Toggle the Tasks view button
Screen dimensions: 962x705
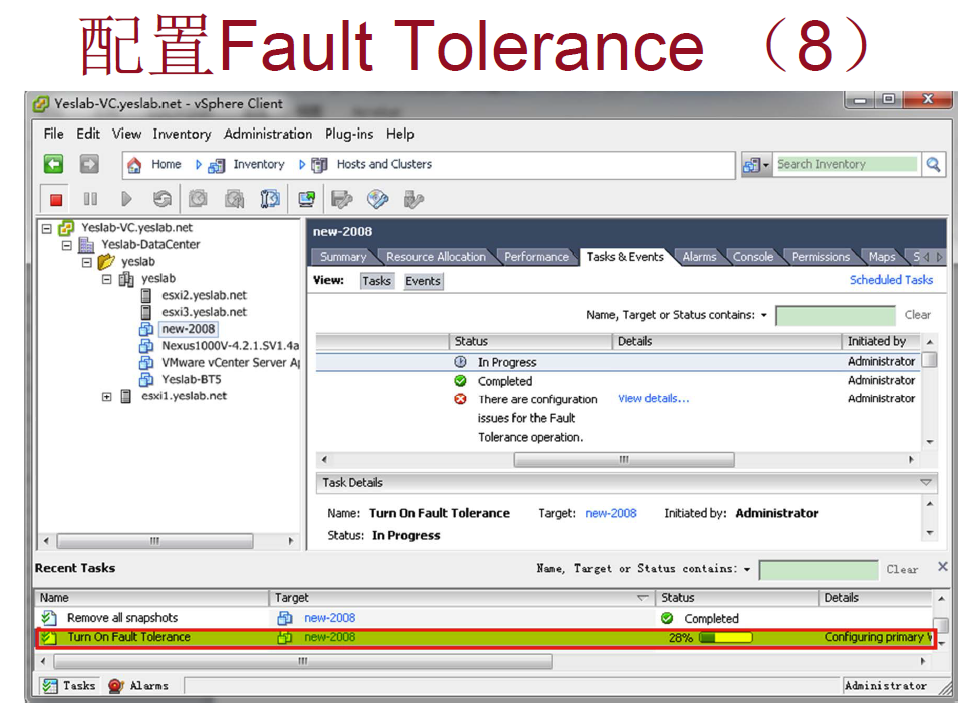[376, 281]
